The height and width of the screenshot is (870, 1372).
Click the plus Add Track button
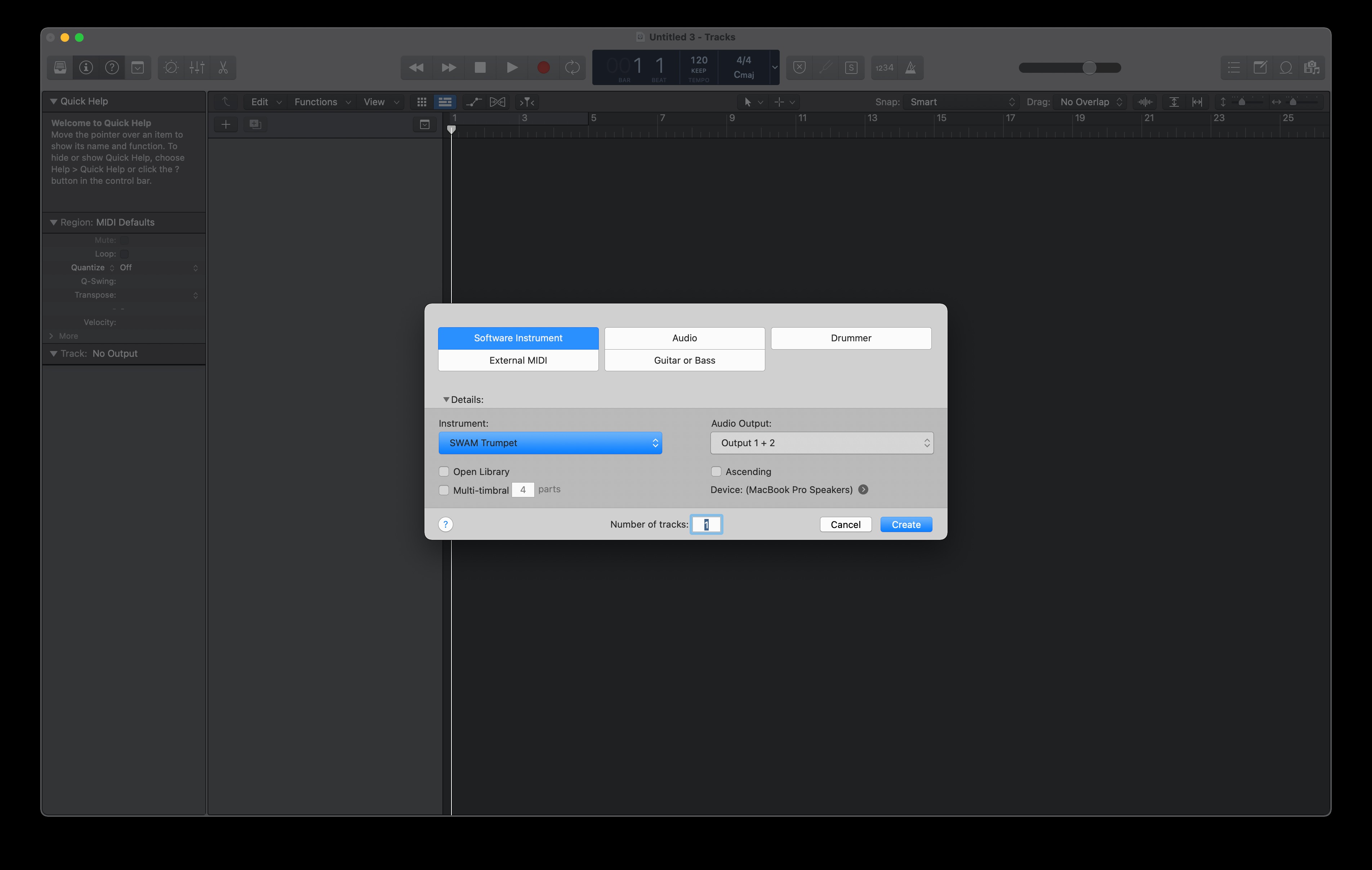coord(226,124)
